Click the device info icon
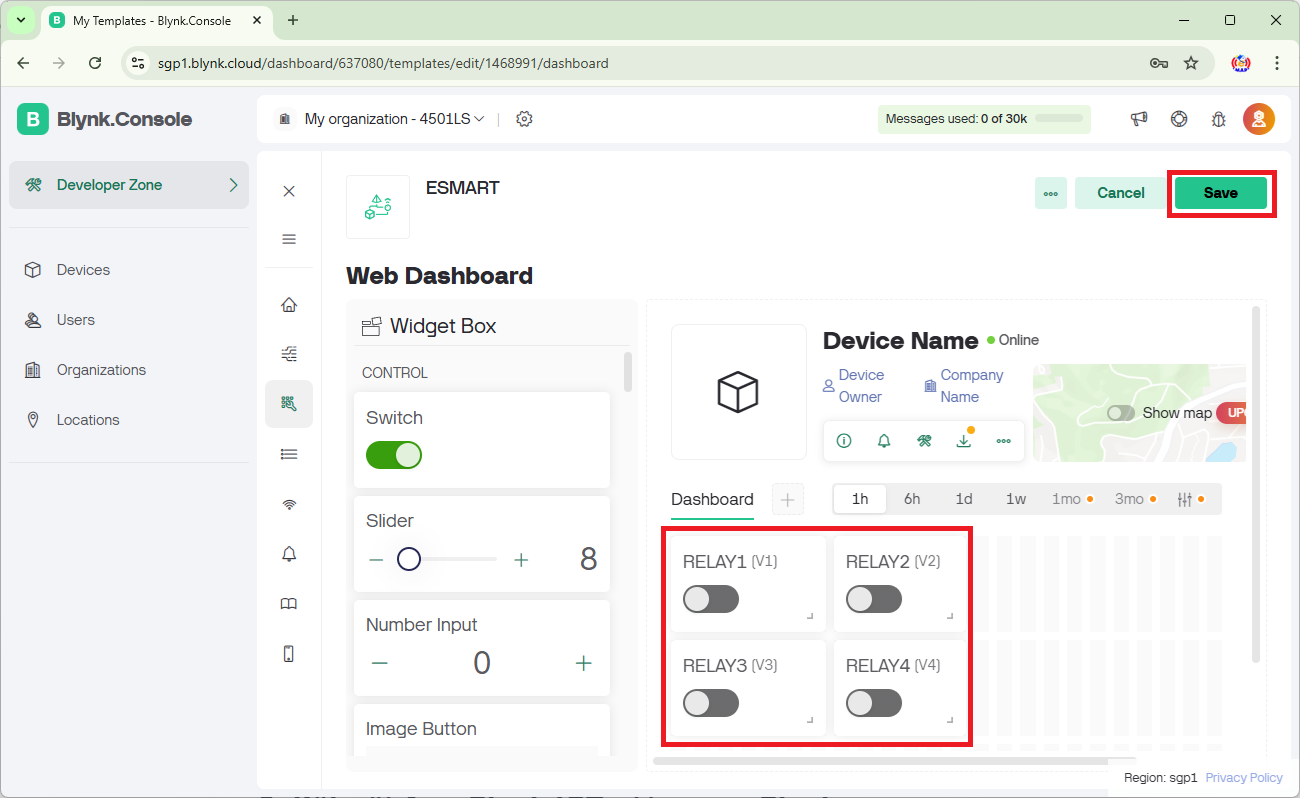Image resolution: width=1300 pixels, height=798 pixels. (x=844, y=441)
